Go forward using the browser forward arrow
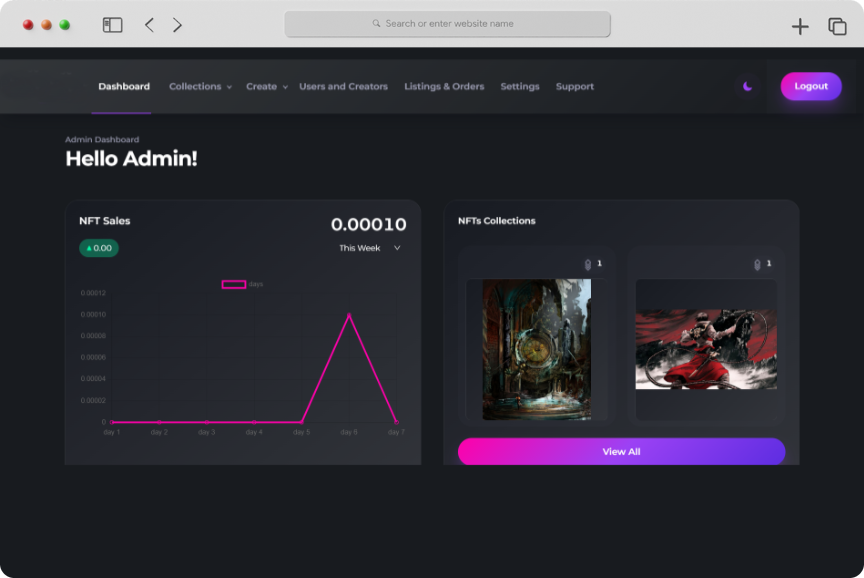Viewport: 864px width, 578px height. [x=177, y=25]
